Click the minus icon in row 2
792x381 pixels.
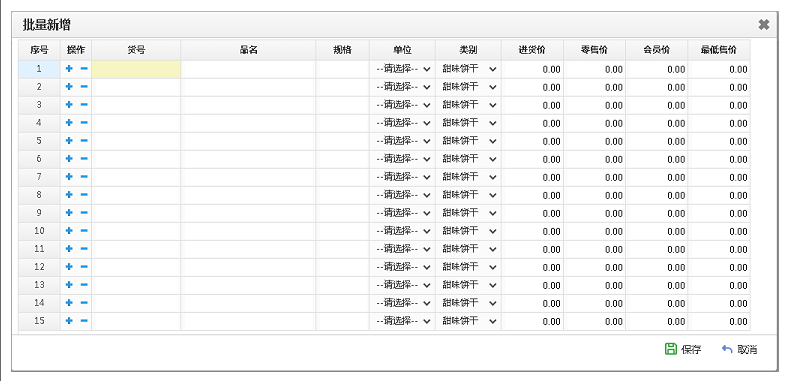84,87
